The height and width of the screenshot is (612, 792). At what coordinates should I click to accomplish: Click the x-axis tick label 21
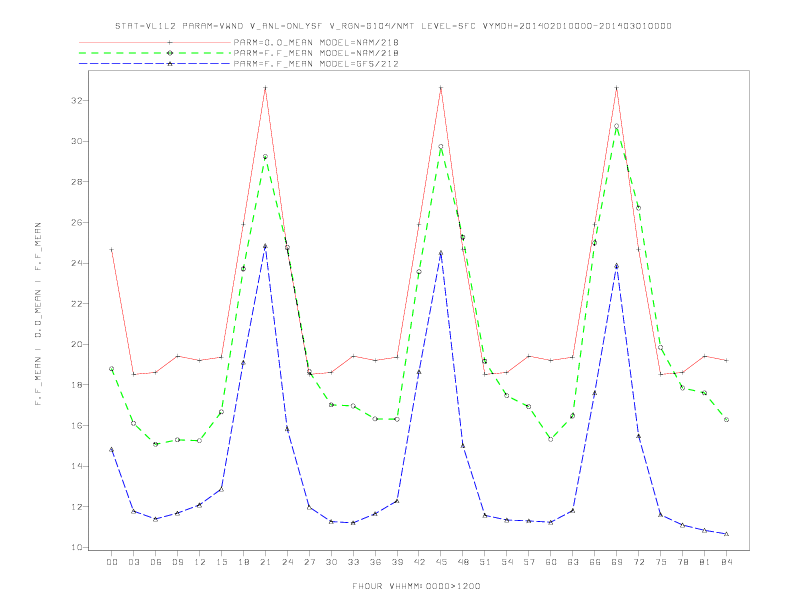click(265, 562)
